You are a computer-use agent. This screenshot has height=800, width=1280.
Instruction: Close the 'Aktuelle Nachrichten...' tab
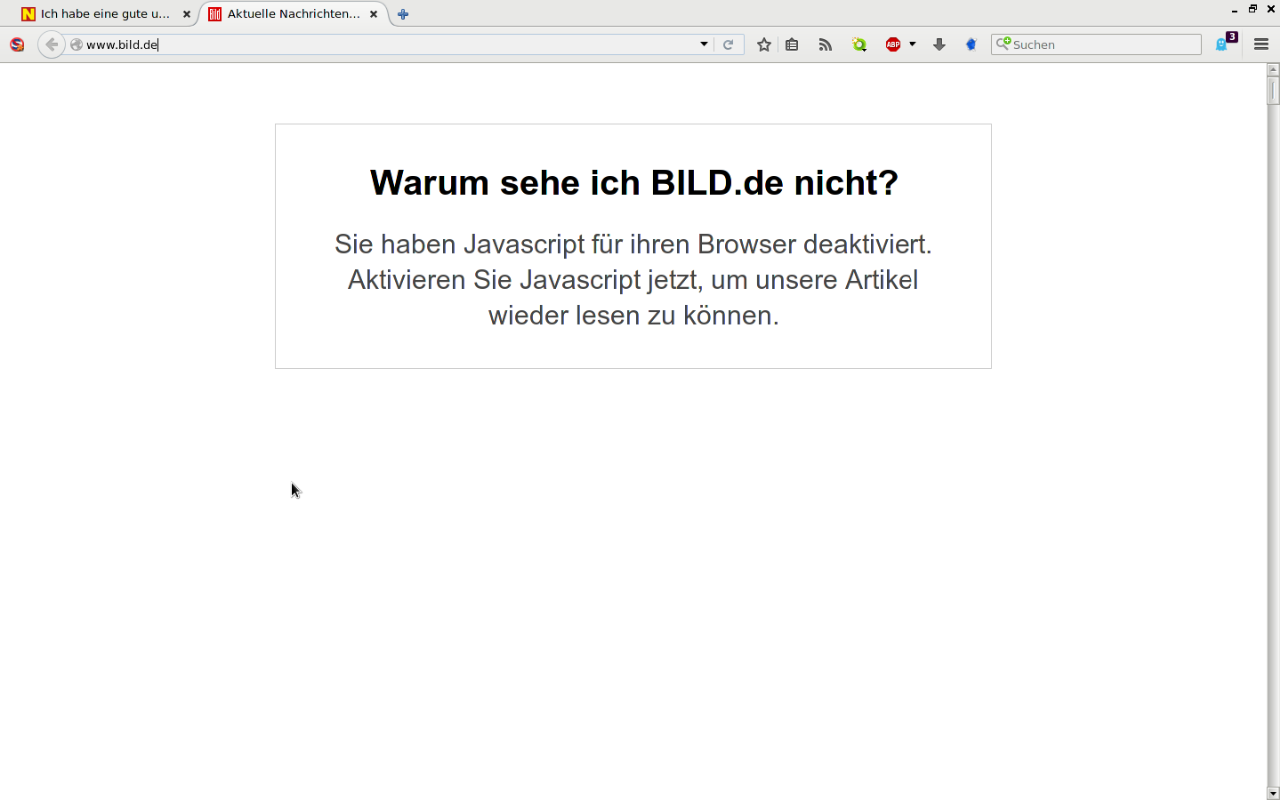pyautogui.click(x=373, y=15)
